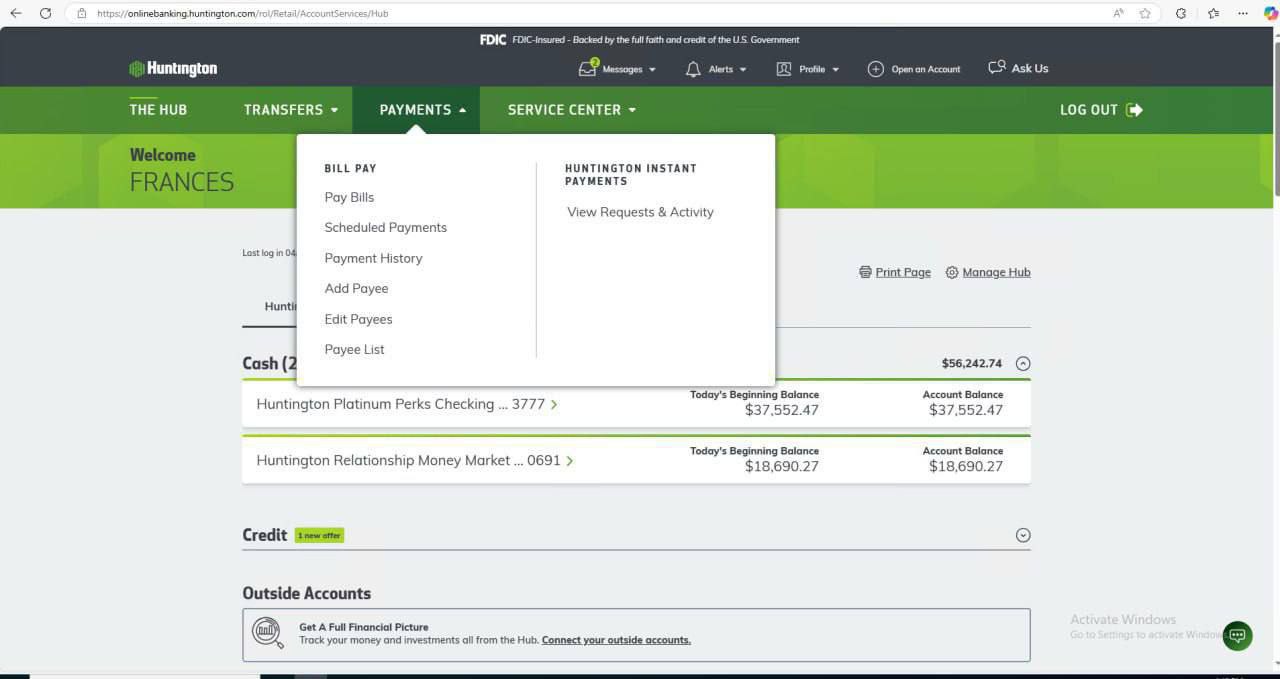The image size is (1280, 679).
Task: Click Open an Account link
Action: 926,70
